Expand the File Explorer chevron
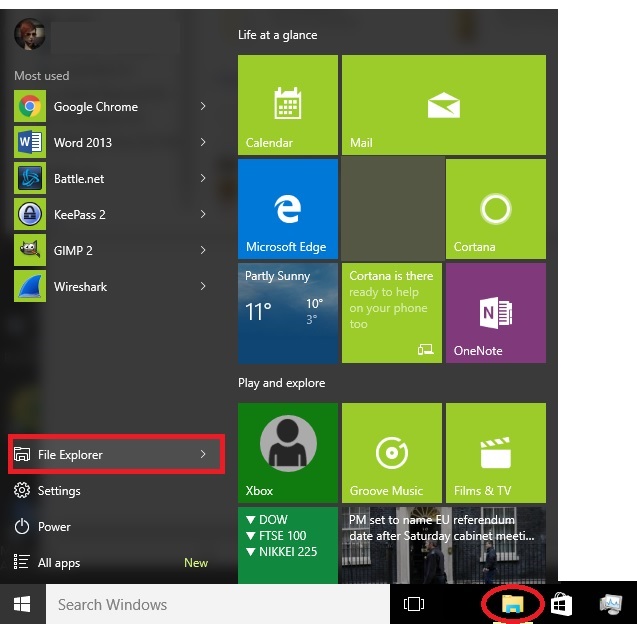 click(x=203, y=454)
